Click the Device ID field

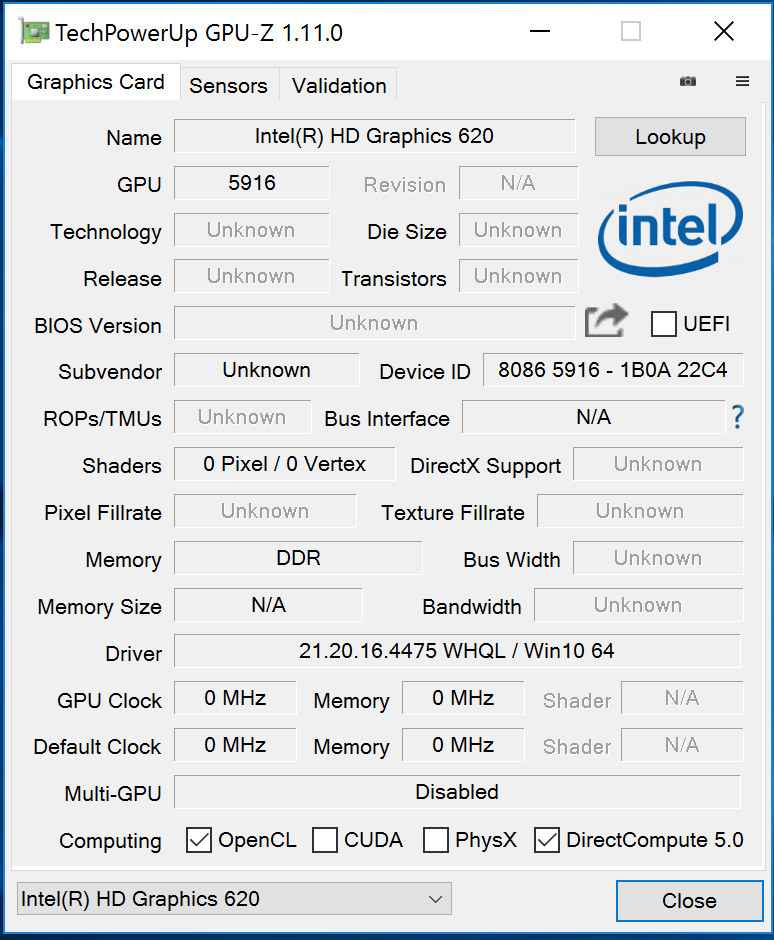(x=612, y=370)
